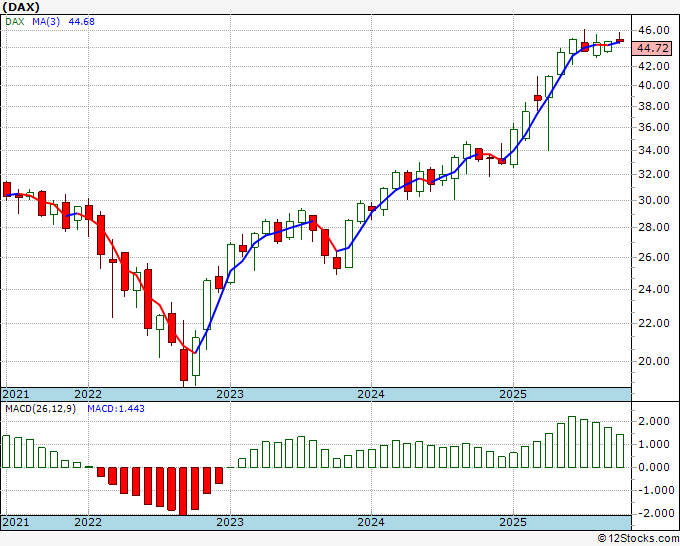Click the rightmost MACD histogram bar
This screenshot has height=546, width=680.
(620, 451)
